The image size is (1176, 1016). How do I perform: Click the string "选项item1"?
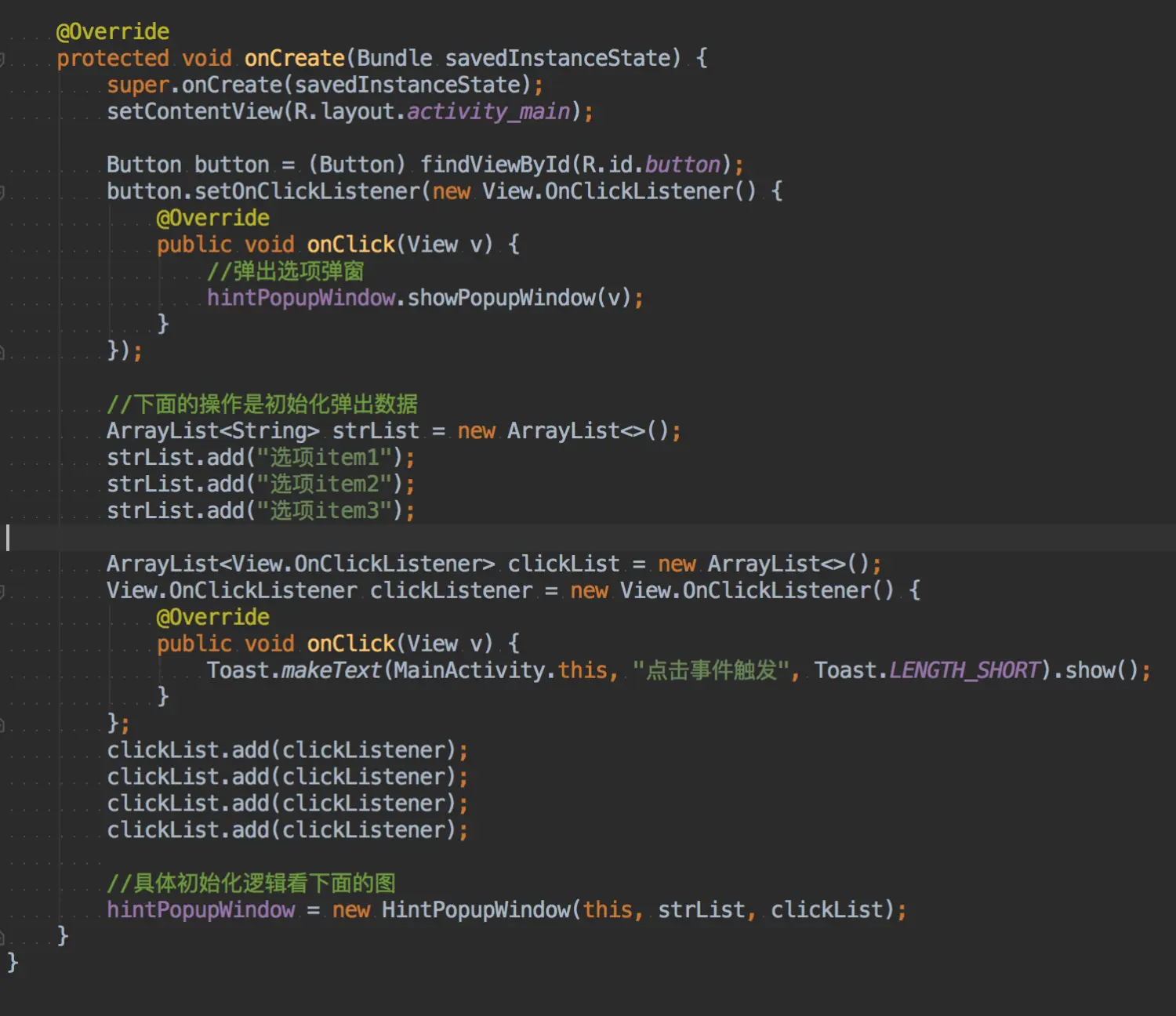pos(325,457)
